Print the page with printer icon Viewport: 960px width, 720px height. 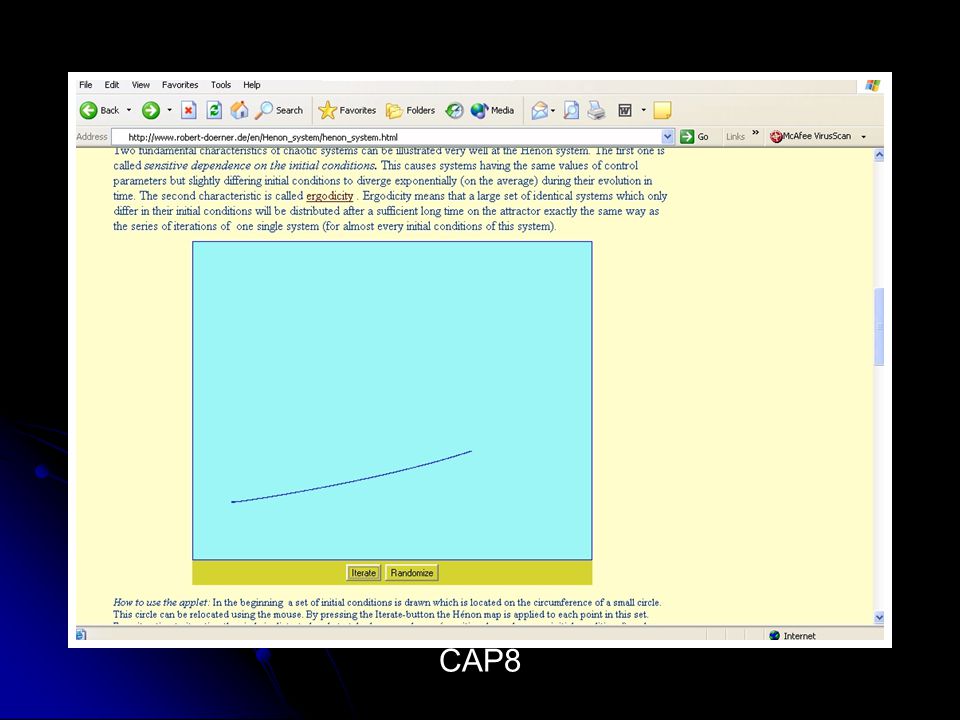596,110
